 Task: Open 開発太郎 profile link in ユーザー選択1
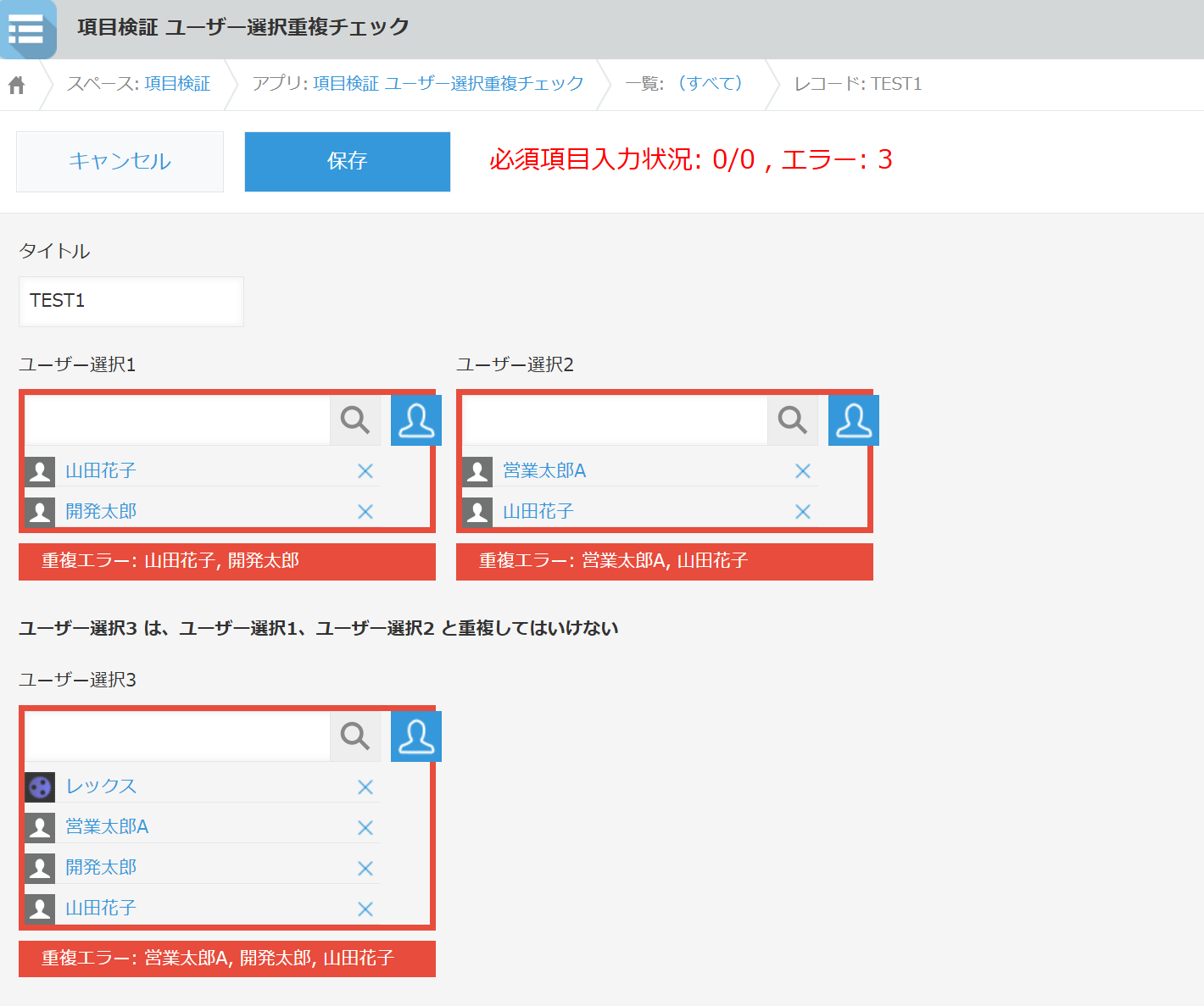click(x=101, y=512)
